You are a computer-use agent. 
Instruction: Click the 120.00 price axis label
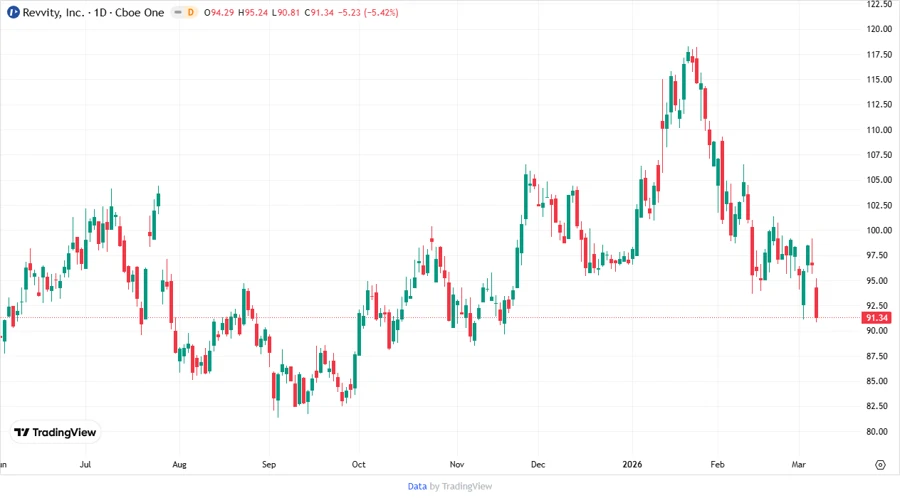point(879,29)
